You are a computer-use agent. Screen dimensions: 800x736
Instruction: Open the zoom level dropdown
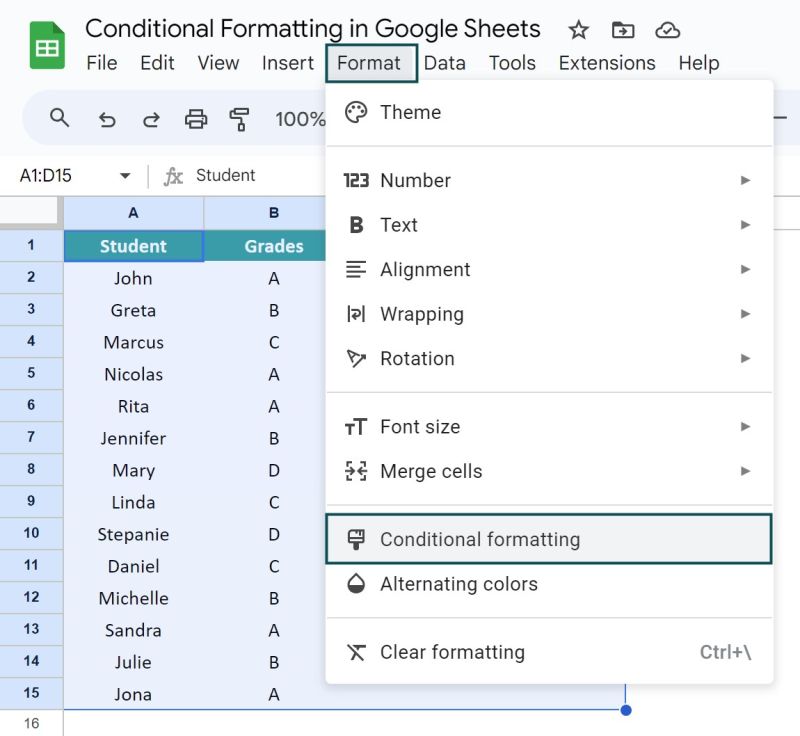301,118
